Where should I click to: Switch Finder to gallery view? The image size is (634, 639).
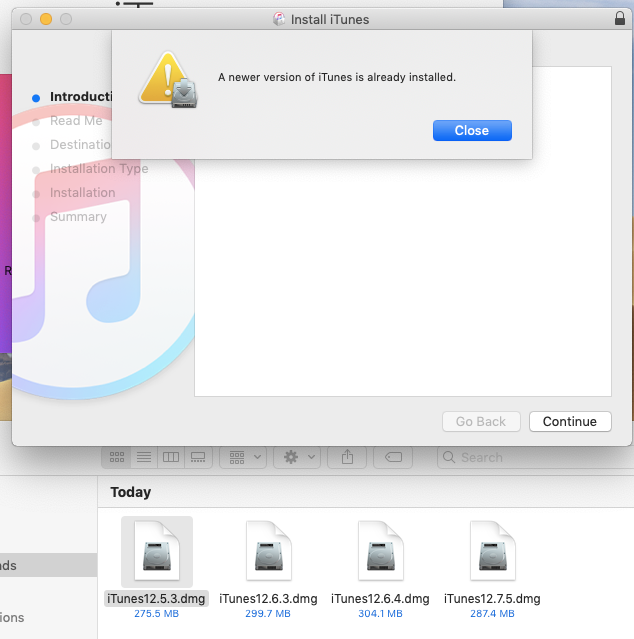tap(198, 457)
